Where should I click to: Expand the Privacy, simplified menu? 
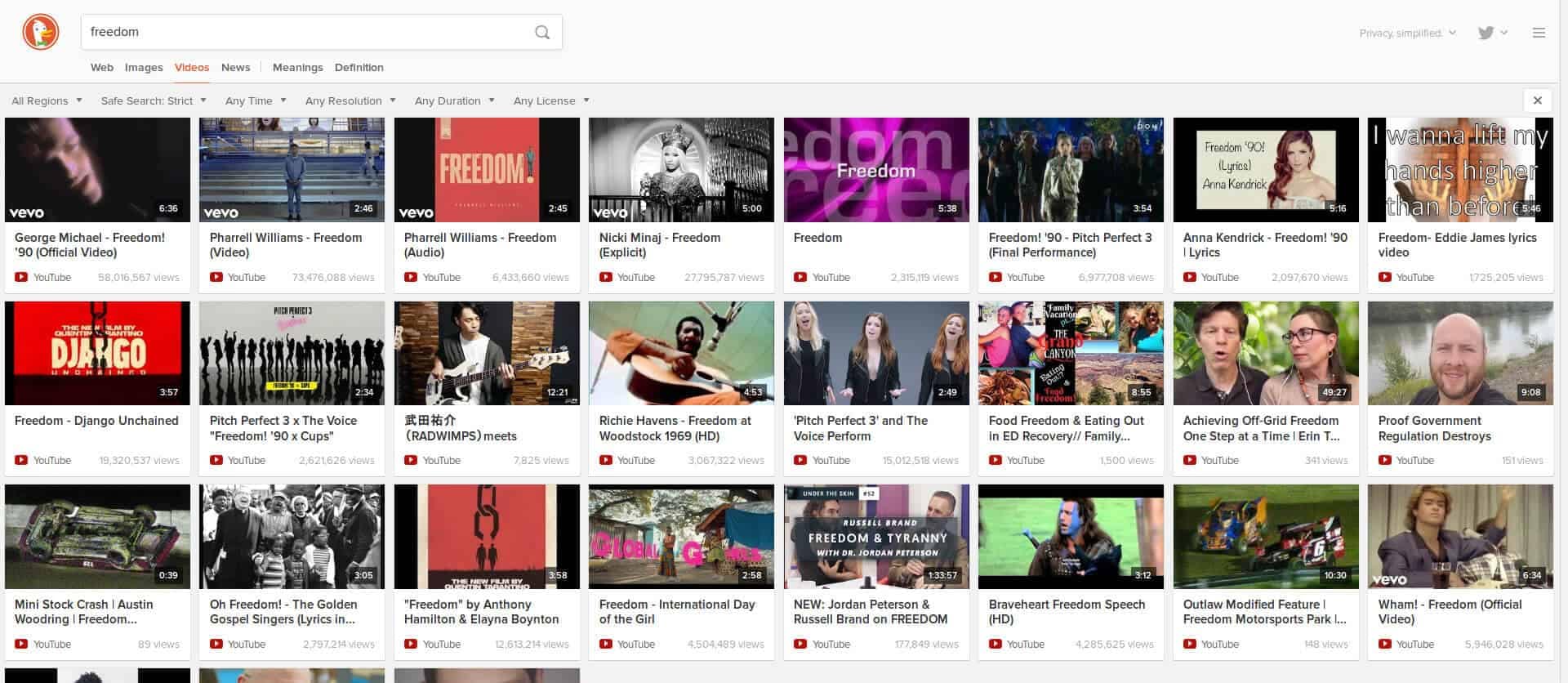coord(1406,33)
